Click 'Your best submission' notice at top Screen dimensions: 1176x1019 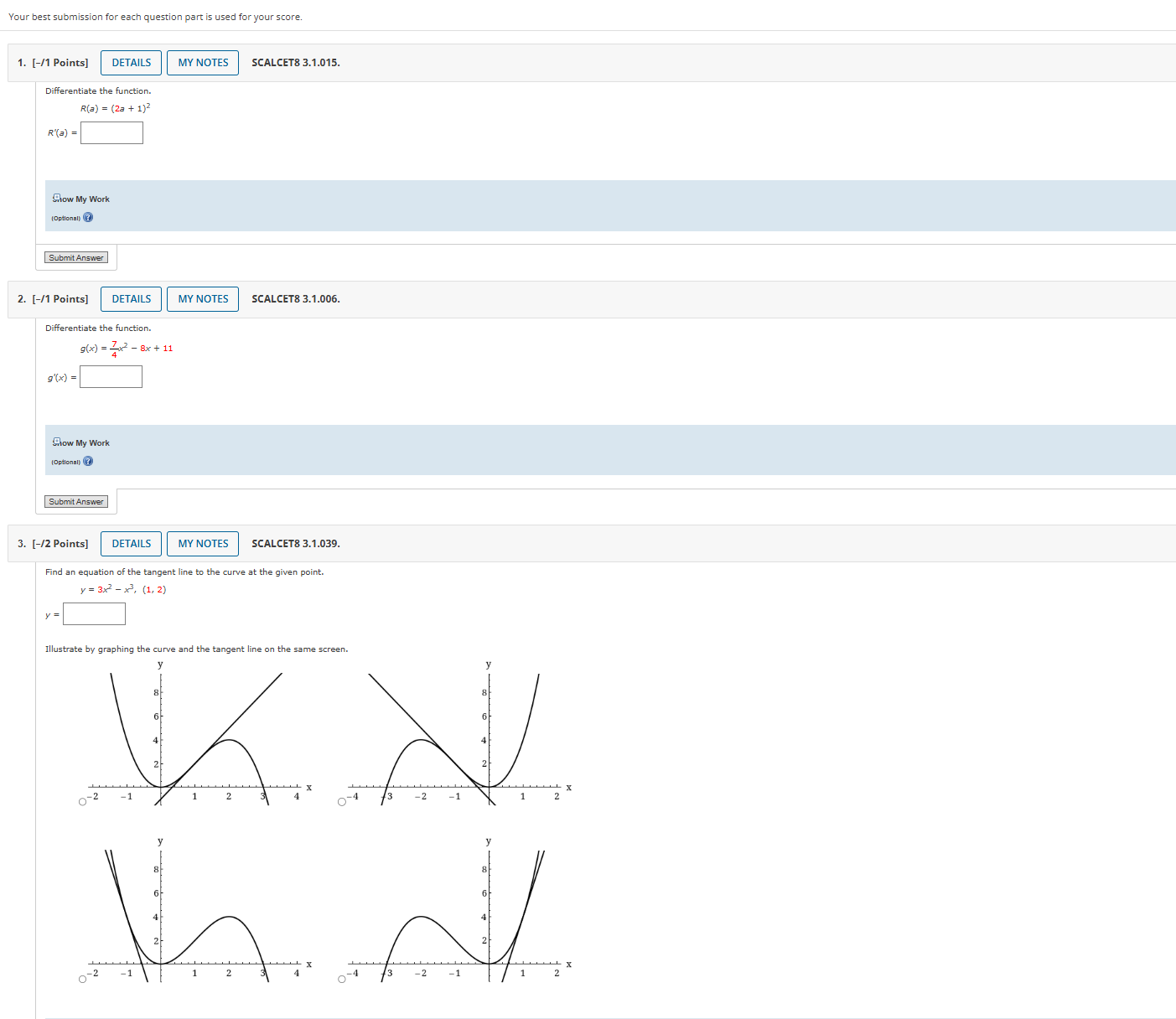tap(156, 17)
